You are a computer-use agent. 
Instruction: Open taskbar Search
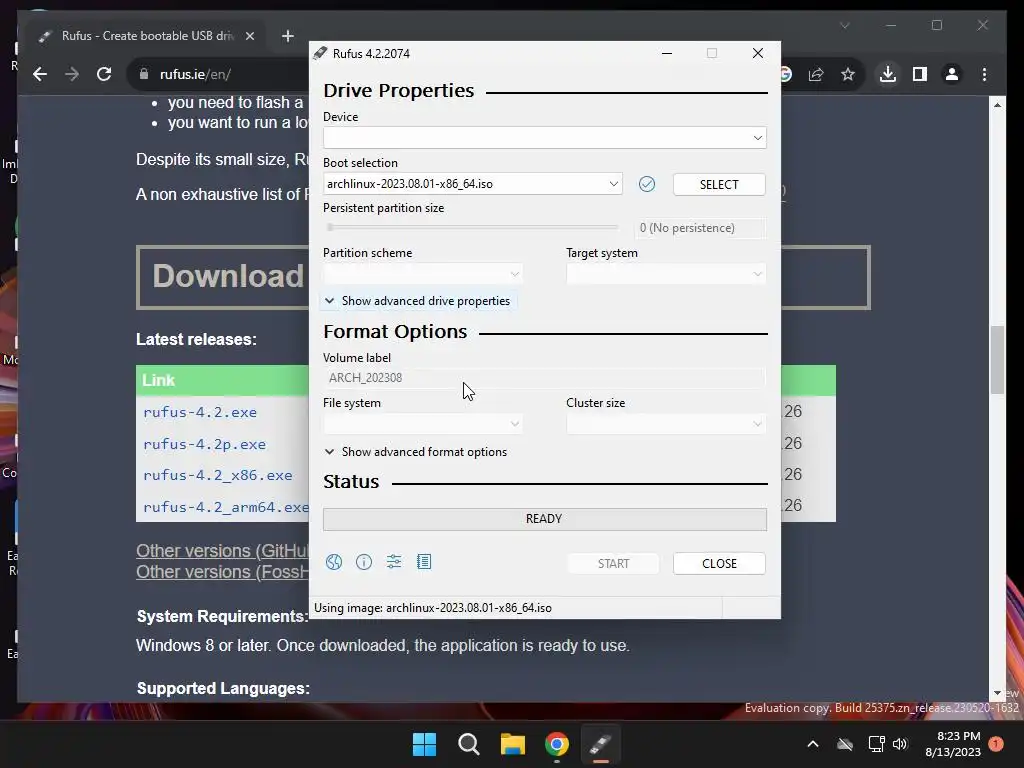(x=469, y=744)
